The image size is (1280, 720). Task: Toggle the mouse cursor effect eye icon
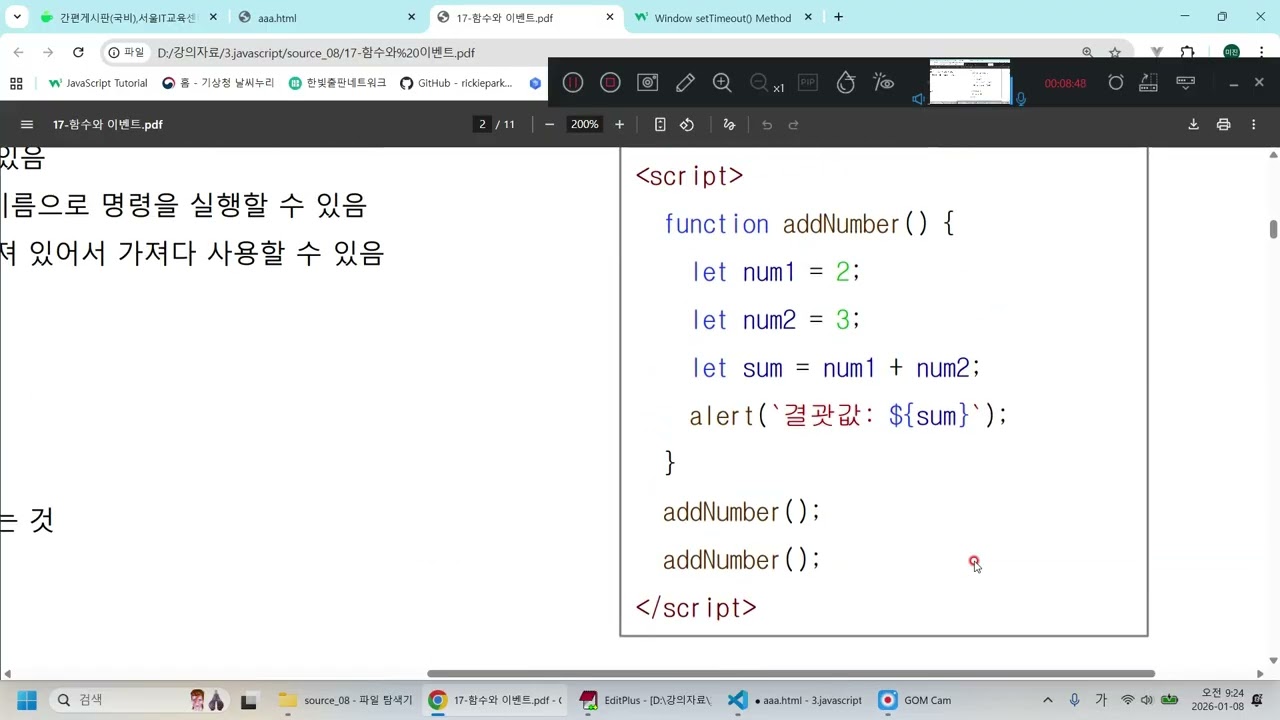[883, 83]
